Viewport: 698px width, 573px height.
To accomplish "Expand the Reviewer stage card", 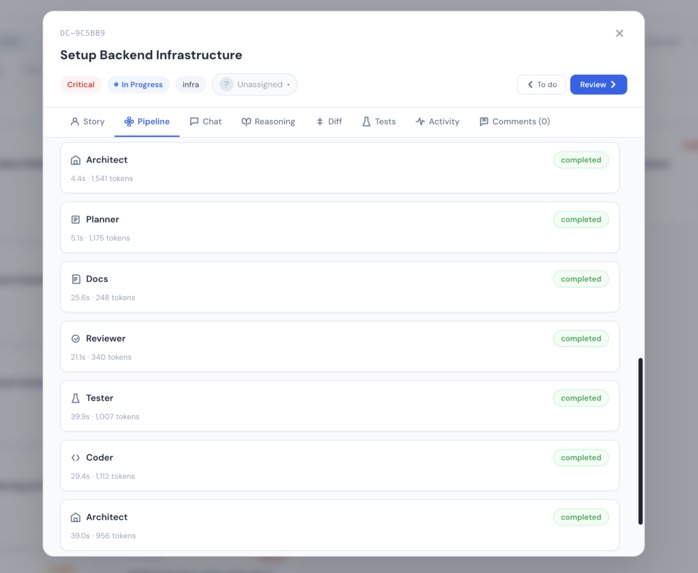I will click(x=340, y=346).
